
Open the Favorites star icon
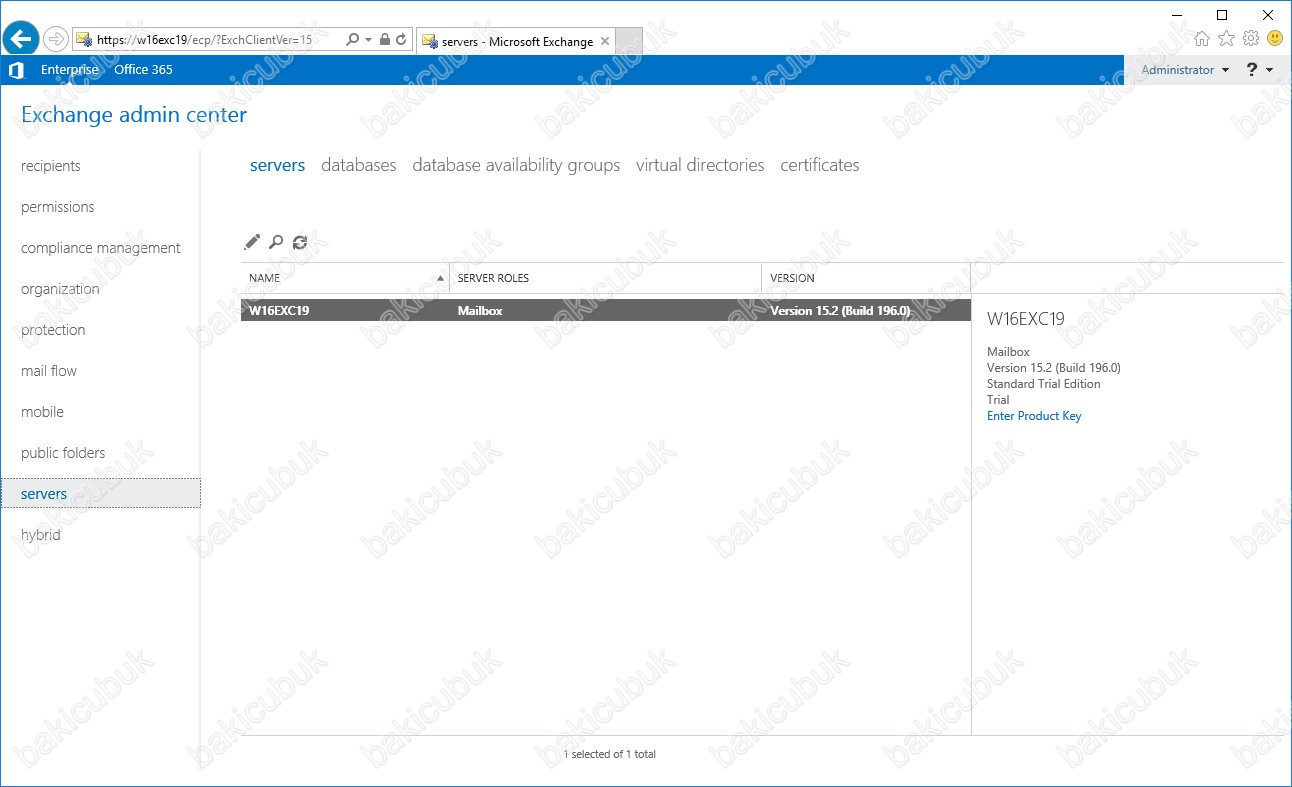[1226, 39]
